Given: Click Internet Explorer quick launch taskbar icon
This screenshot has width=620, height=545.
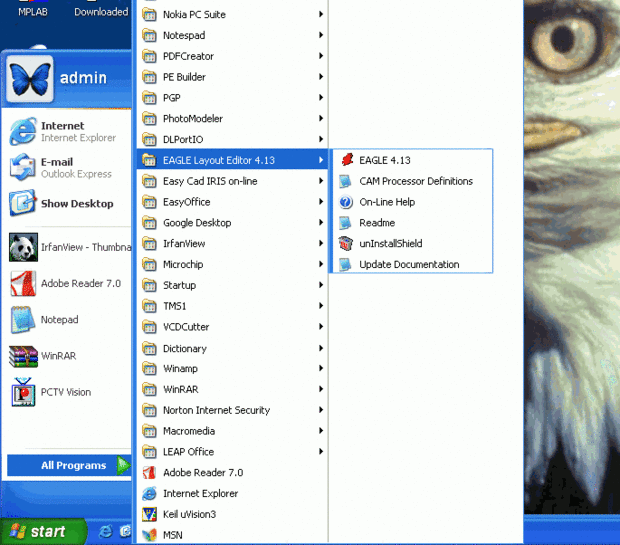Looking at the screenshot, I should click(106, 531).
